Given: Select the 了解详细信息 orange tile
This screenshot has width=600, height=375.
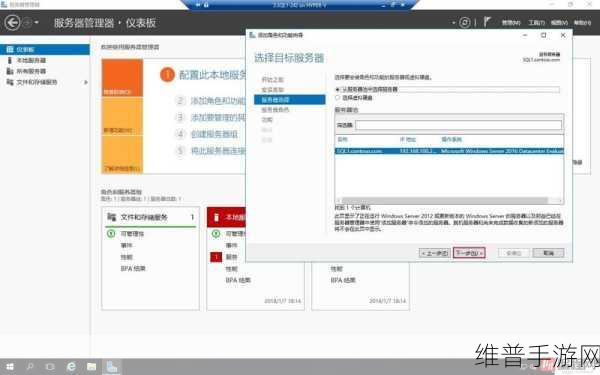Looking at the screenshot, I should [x=122, y=154].
